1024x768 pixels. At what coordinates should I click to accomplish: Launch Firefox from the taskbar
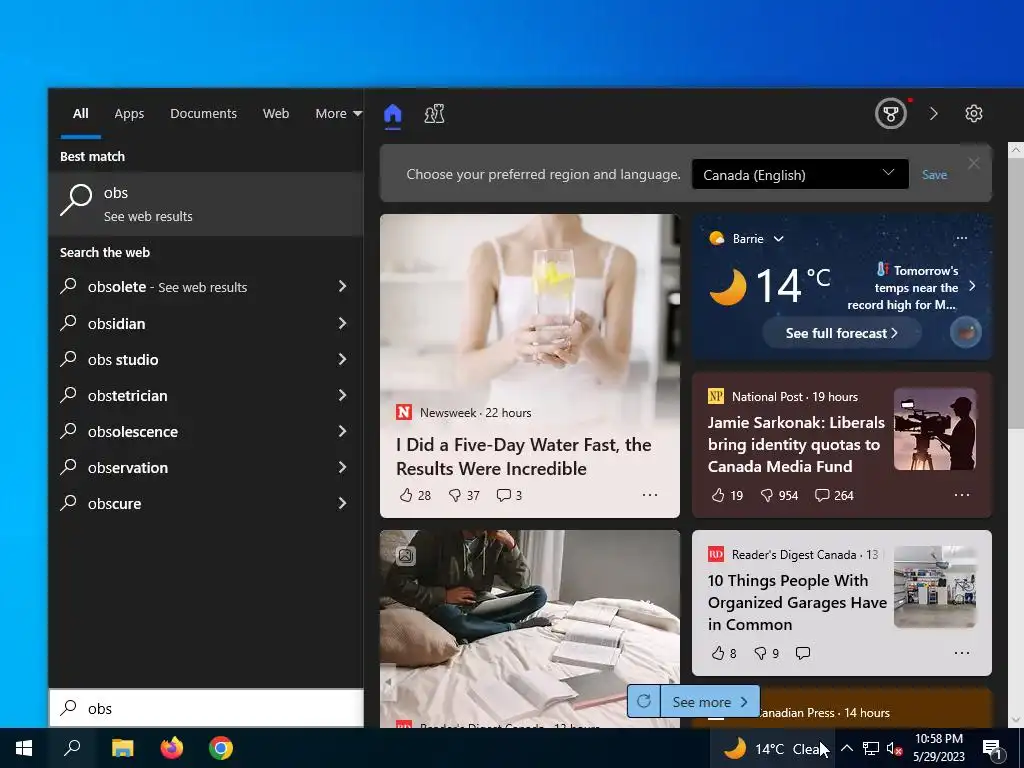tap(172, 748)
